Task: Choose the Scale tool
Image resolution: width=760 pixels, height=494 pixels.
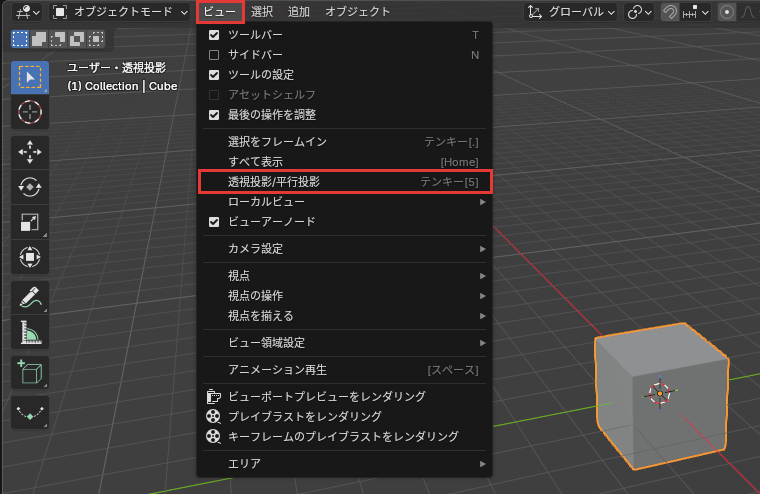Action: pos(30,222)
